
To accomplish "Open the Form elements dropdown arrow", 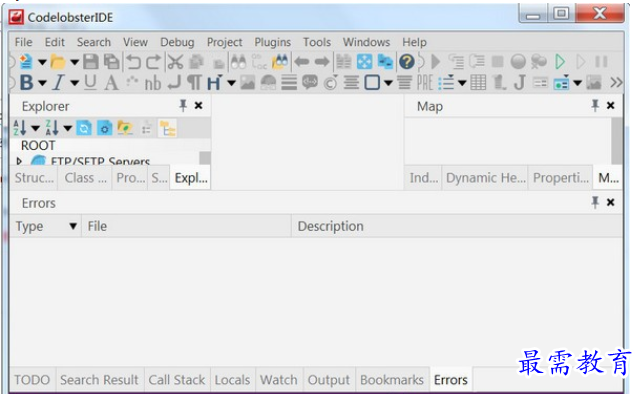I will (577, 83).
